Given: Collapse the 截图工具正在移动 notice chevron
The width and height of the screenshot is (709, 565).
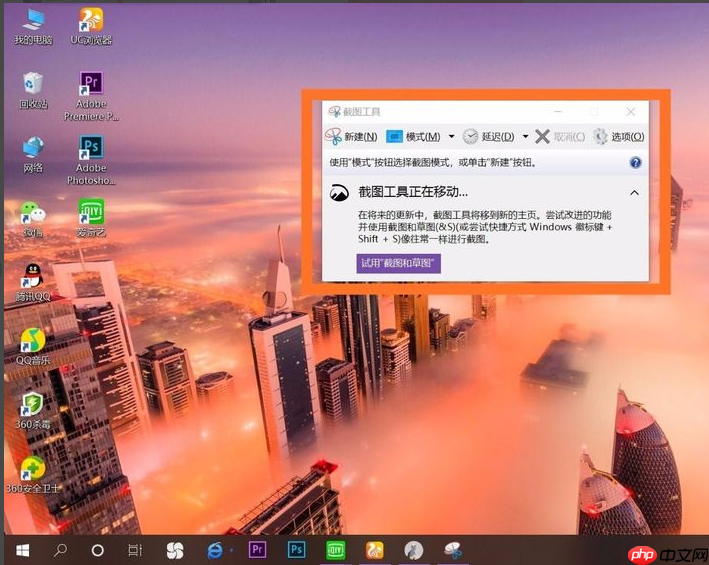Looking at the screenshot, I should click(634, 193).
